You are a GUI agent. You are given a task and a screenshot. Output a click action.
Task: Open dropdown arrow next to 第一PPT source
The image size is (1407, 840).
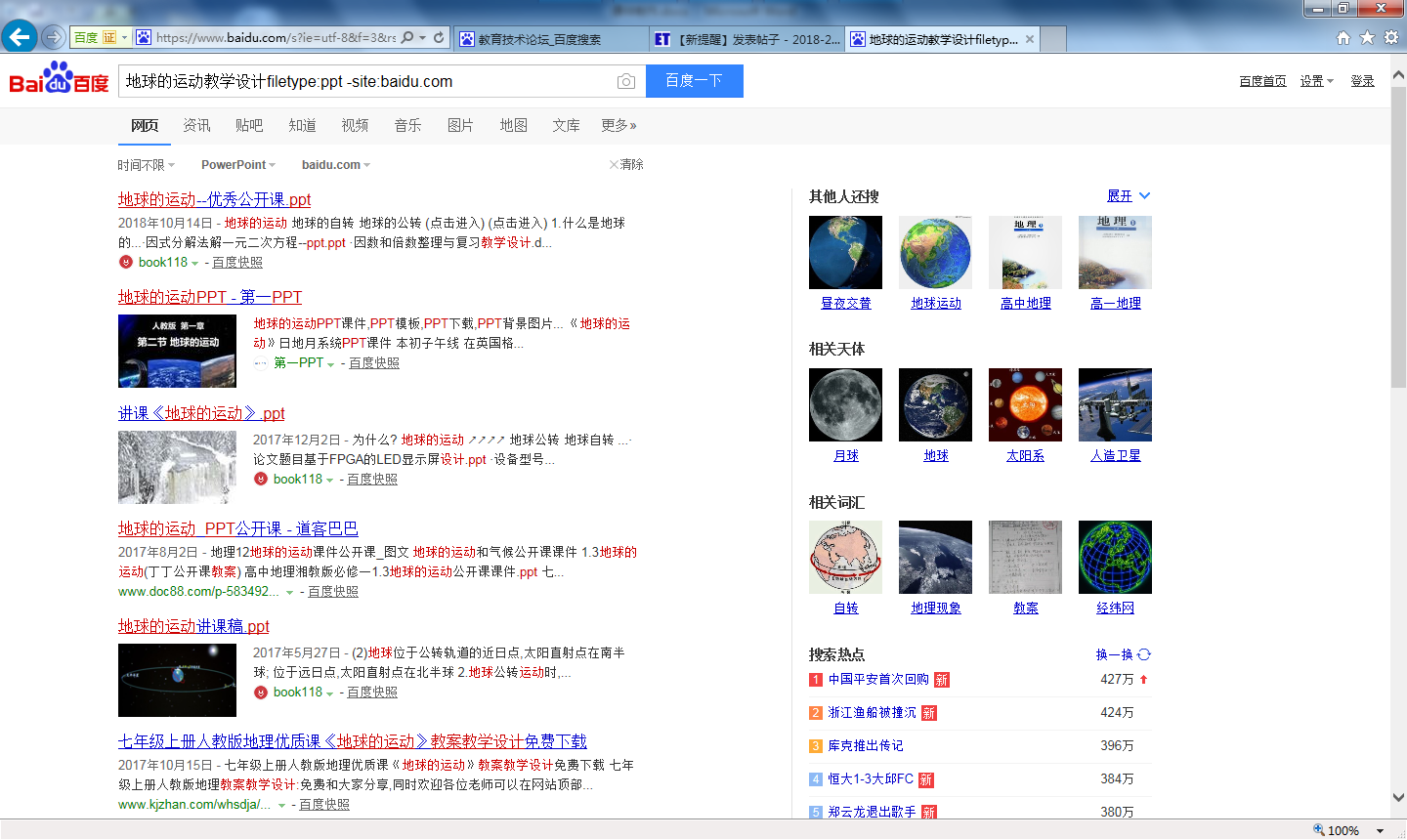coord(331,364)
